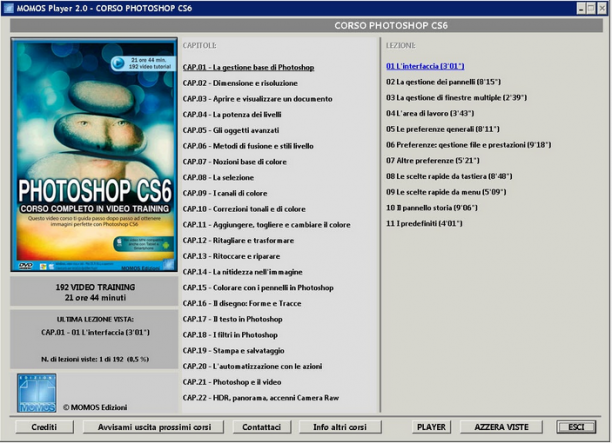612x443 pixels.
Task: Click the Photoshop CS6 course cover image
Action: 94,155
